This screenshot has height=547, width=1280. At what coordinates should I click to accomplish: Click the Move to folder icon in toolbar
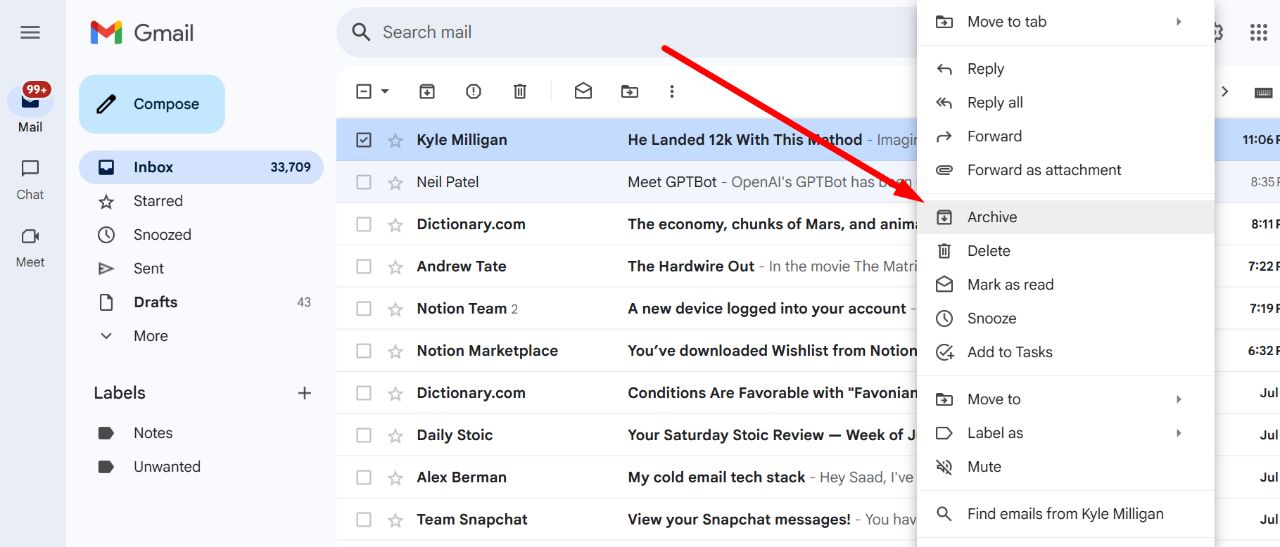(x=629, y=91)
